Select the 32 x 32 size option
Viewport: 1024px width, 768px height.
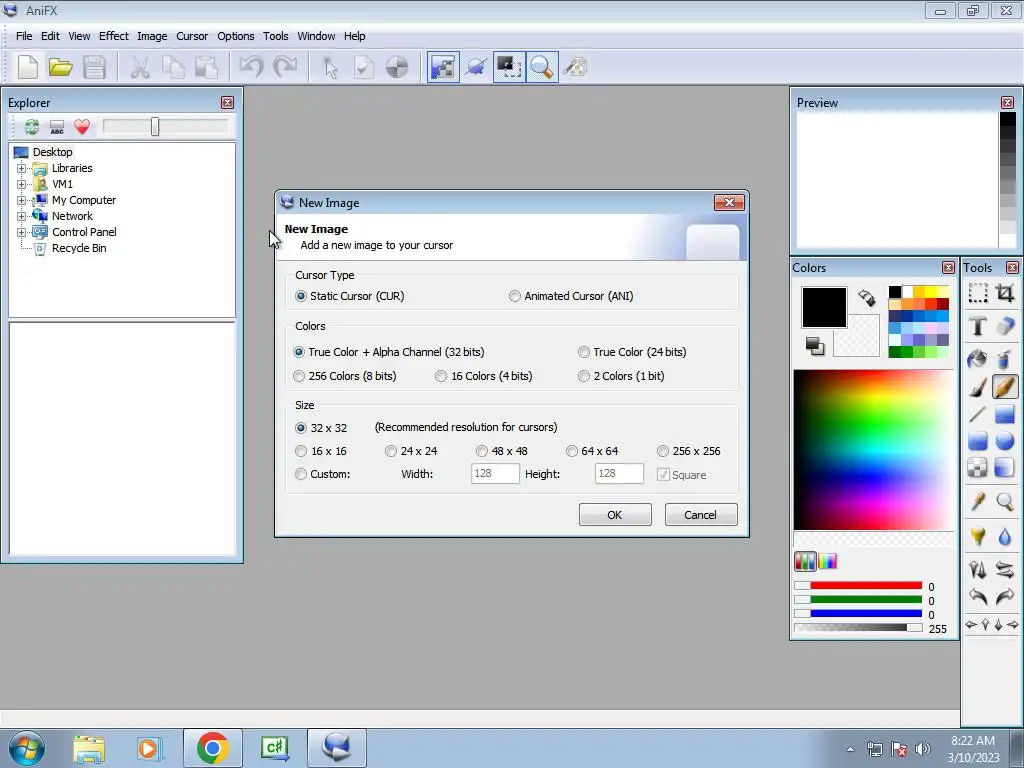(x=321, y=428)
